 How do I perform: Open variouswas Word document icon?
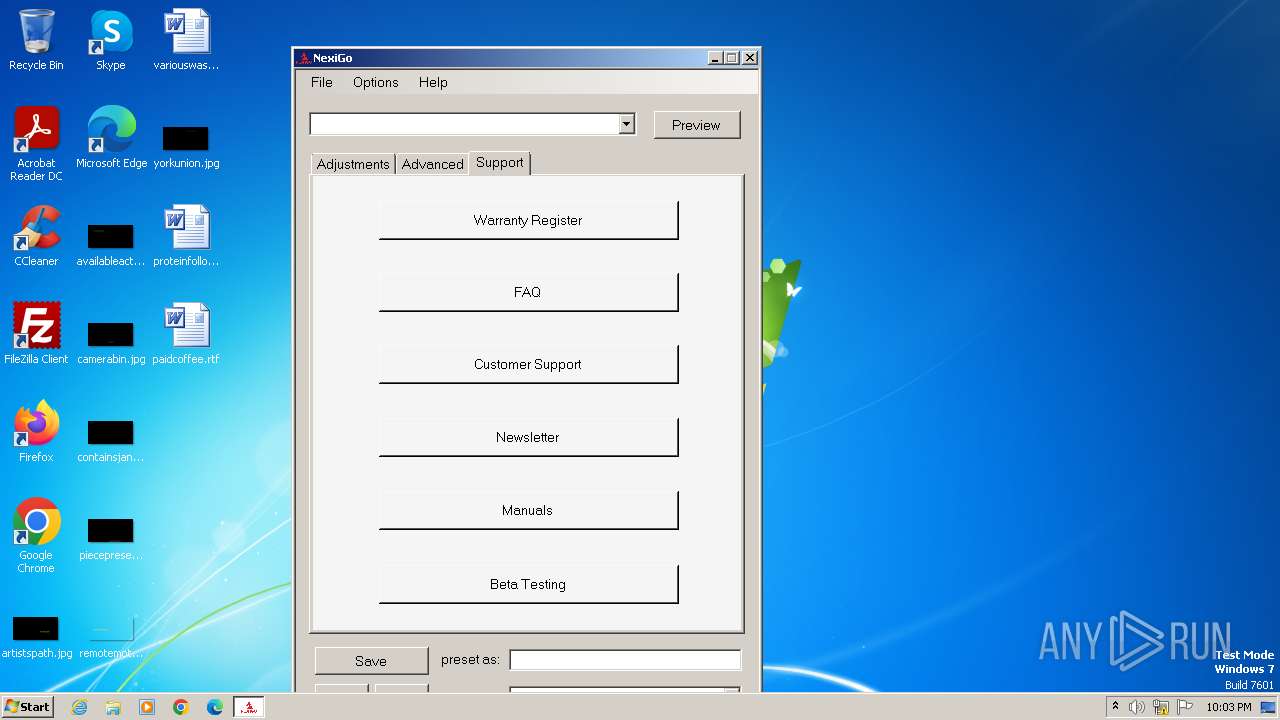[186, 40]
